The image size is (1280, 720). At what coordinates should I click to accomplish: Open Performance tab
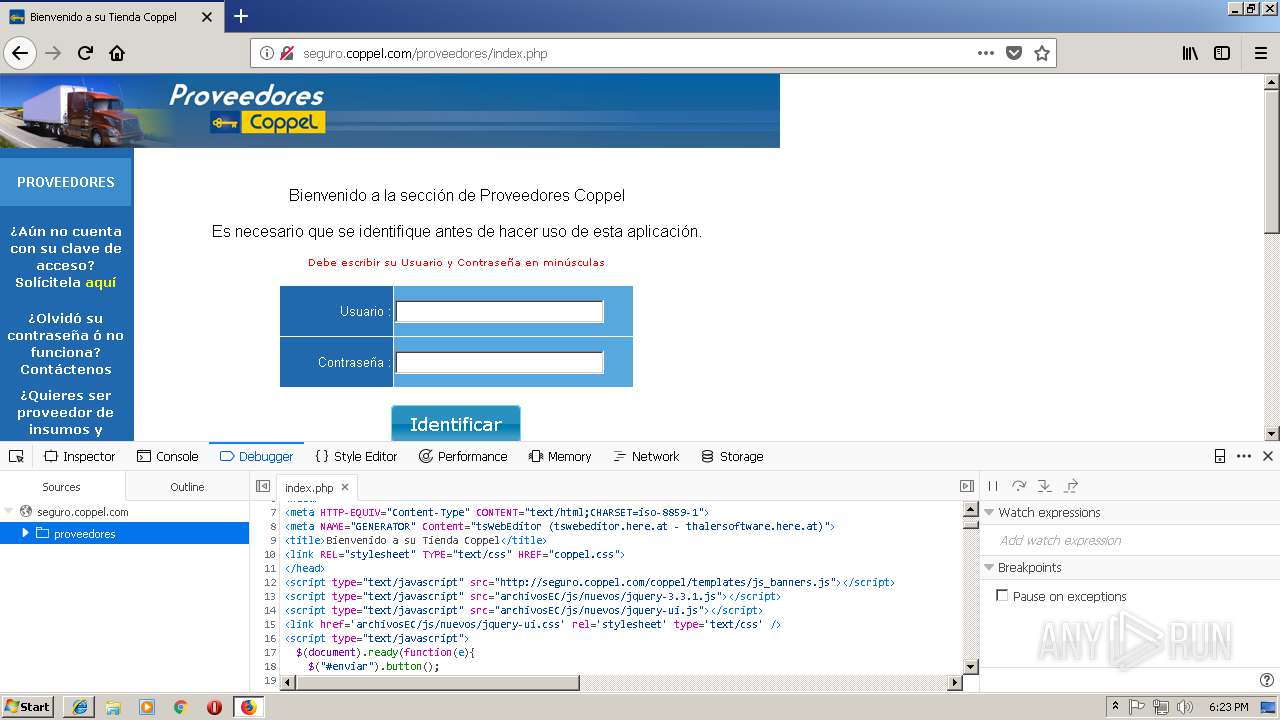(462, 456)
